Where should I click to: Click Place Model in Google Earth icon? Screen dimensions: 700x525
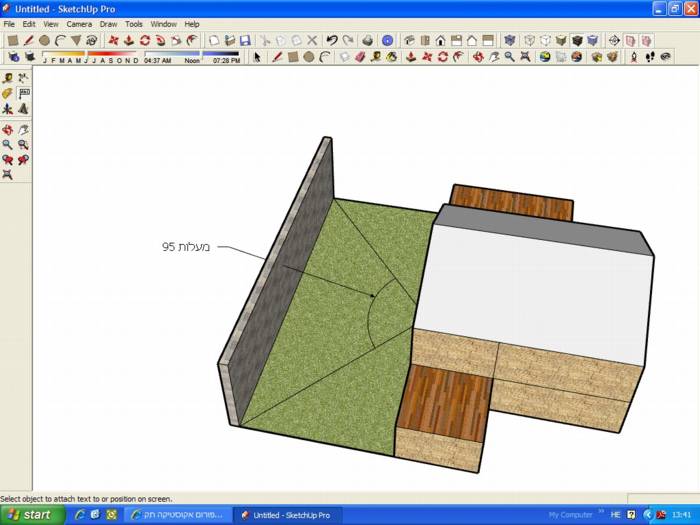(577, 57)
